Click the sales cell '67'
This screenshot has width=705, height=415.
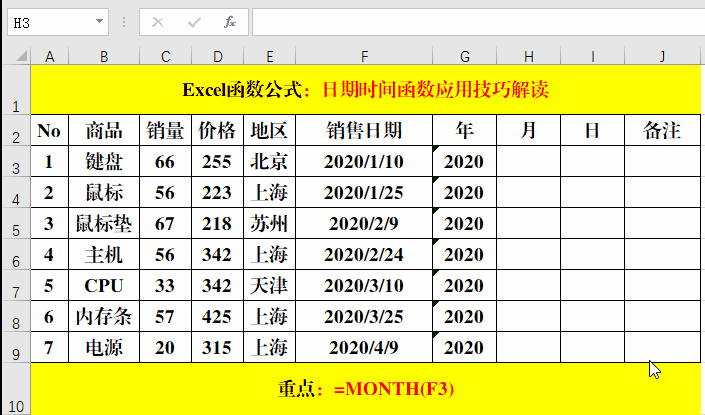click(165, 223)
